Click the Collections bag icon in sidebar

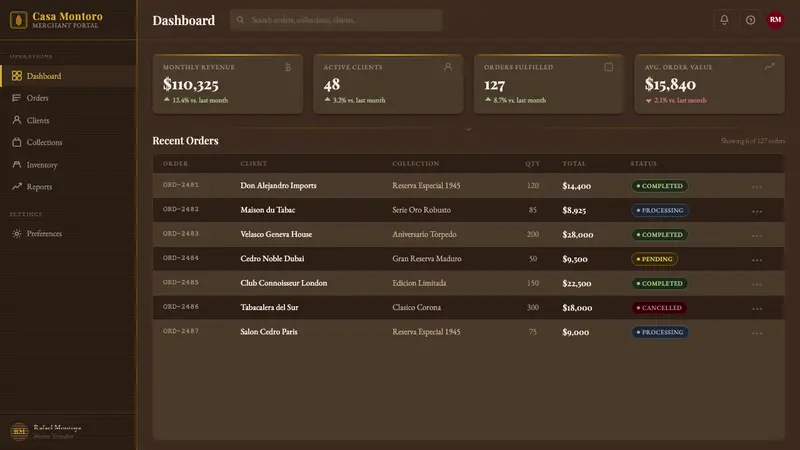pyautogui.click(x=17, y=142)
